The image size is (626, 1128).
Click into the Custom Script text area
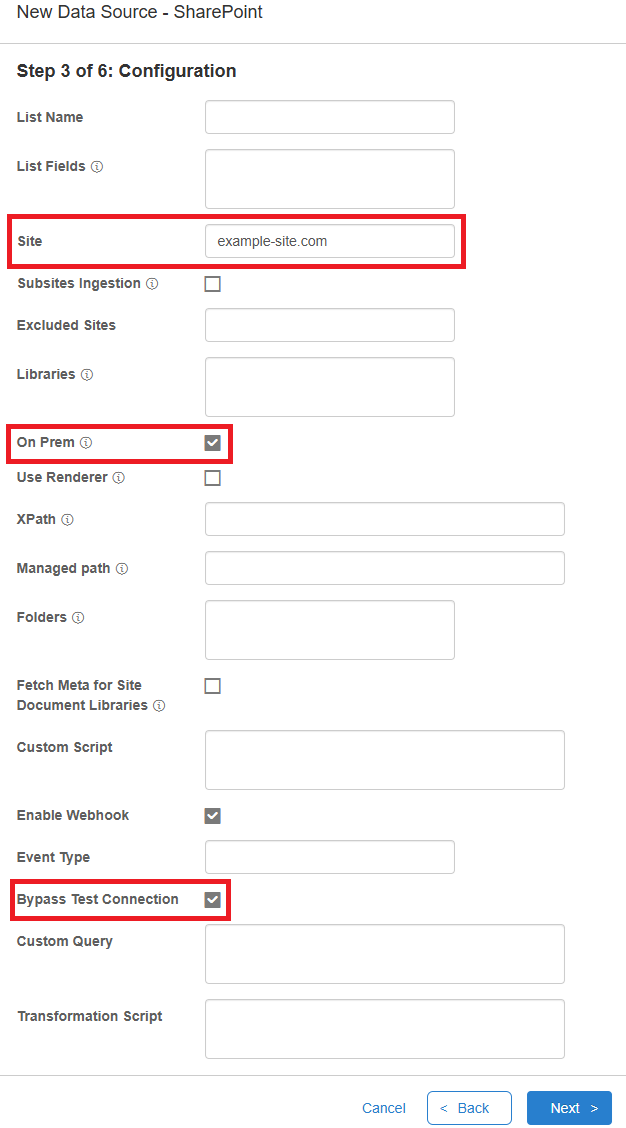click(385, 760)
